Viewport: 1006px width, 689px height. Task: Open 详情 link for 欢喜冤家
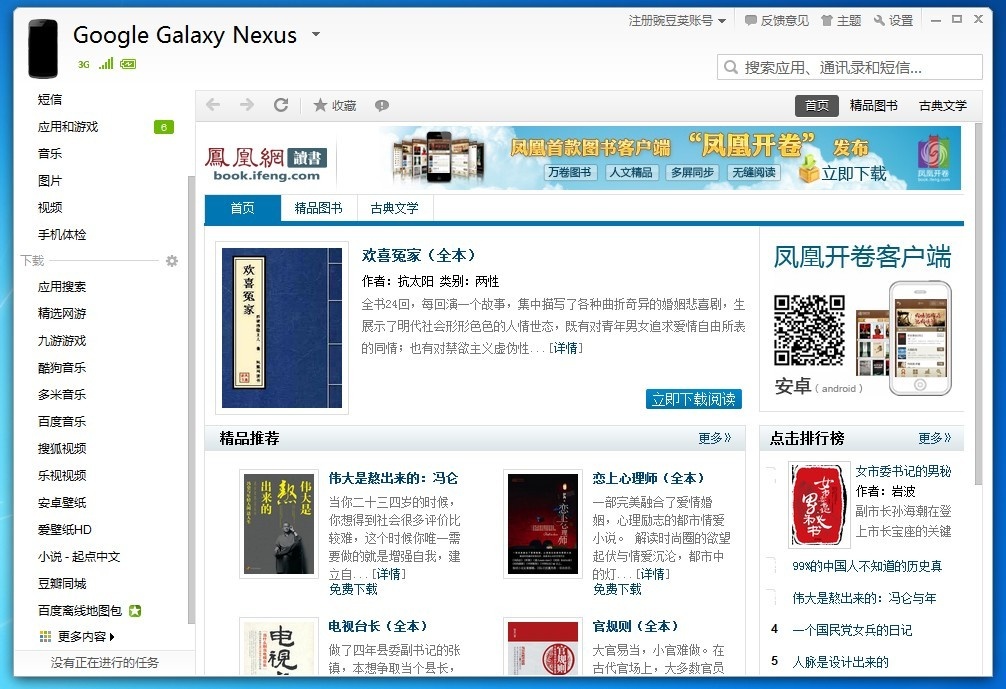tap(566, 348)
